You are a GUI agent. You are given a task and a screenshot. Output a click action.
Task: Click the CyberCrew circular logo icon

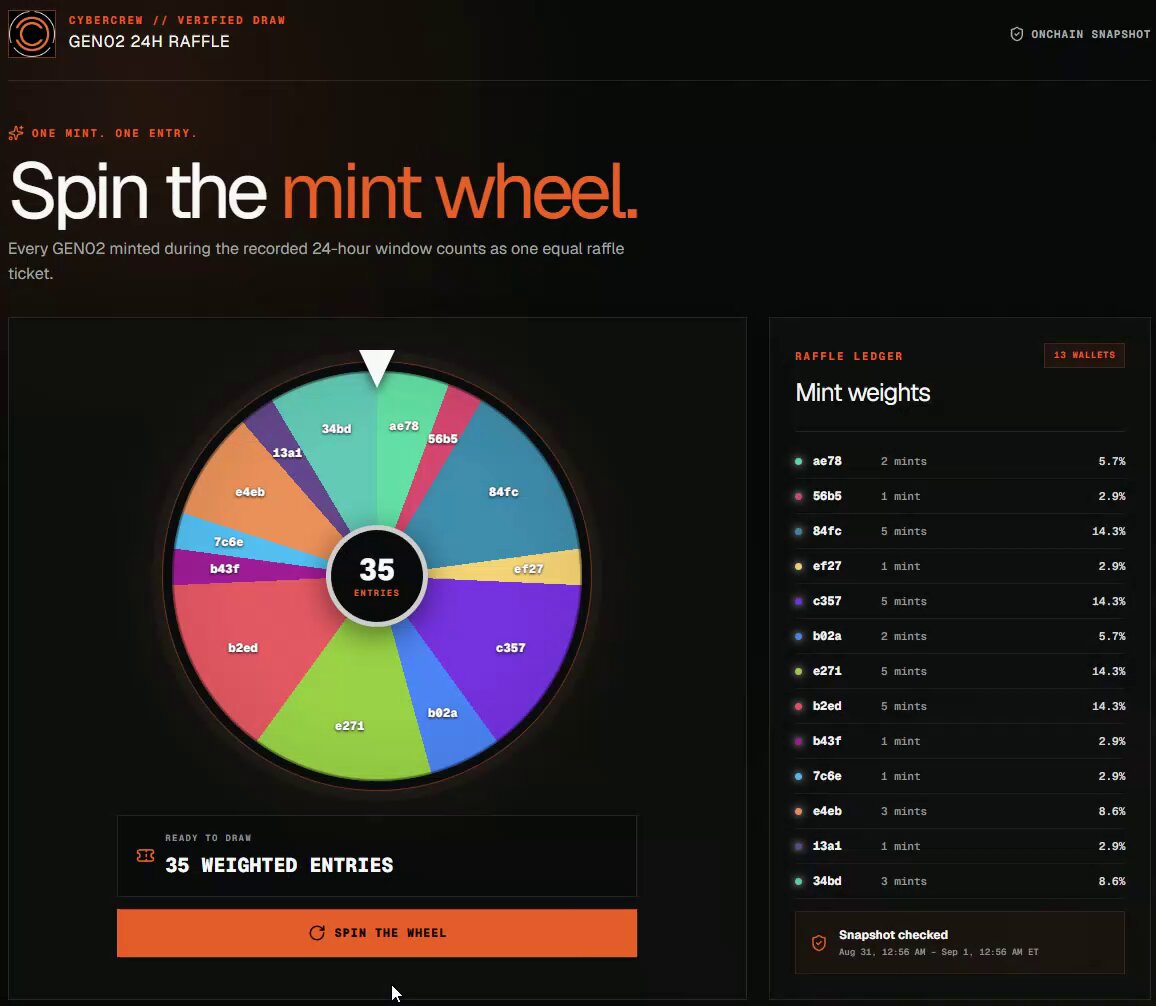click(x=32, y=33)
